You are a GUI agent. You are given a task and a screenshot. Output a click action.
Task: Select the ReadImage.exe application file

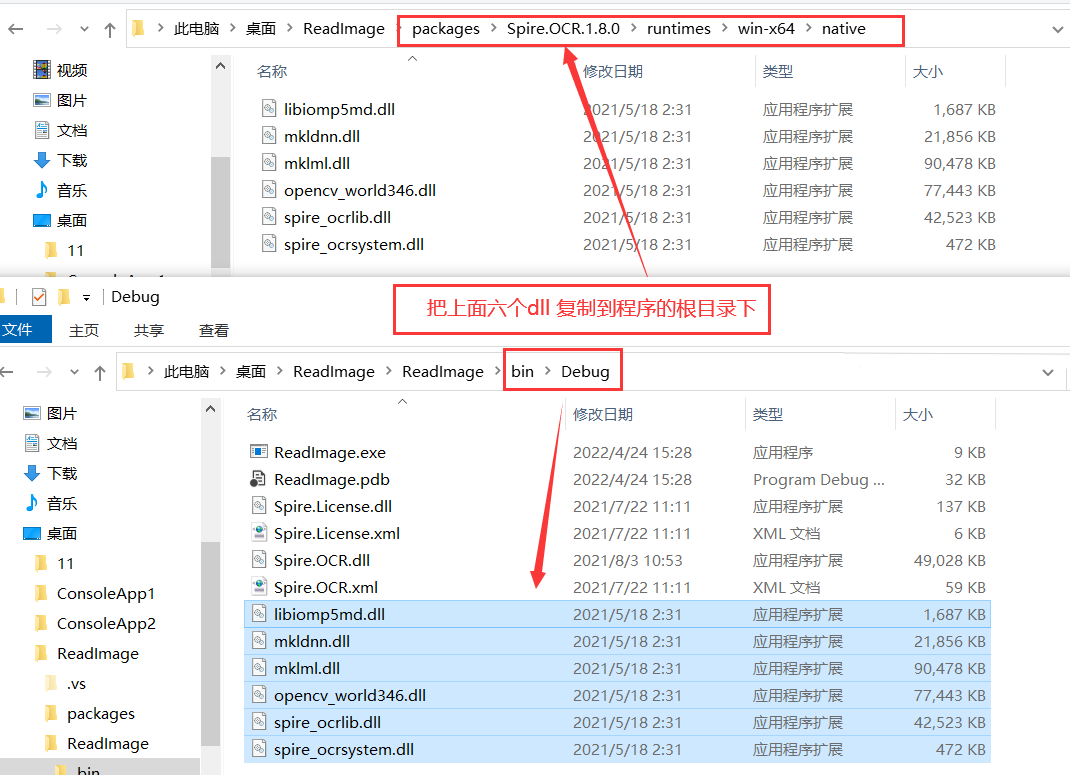coord(329,452)
